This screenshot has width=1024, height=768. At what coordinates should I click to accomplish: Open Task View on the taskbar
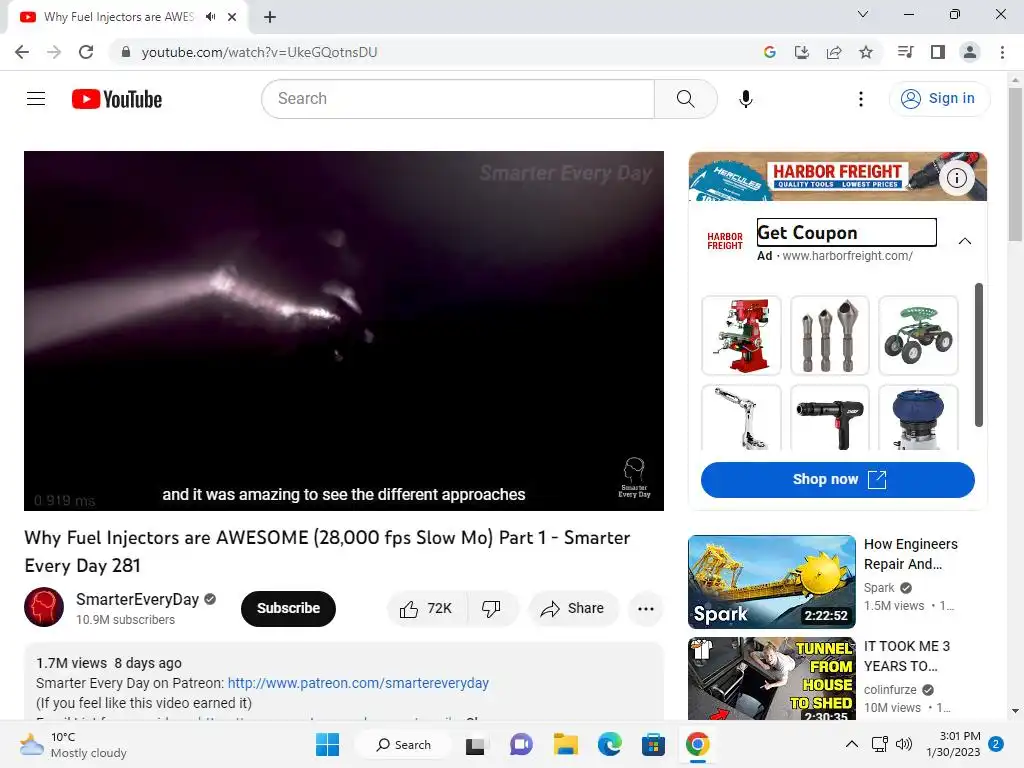475,744
